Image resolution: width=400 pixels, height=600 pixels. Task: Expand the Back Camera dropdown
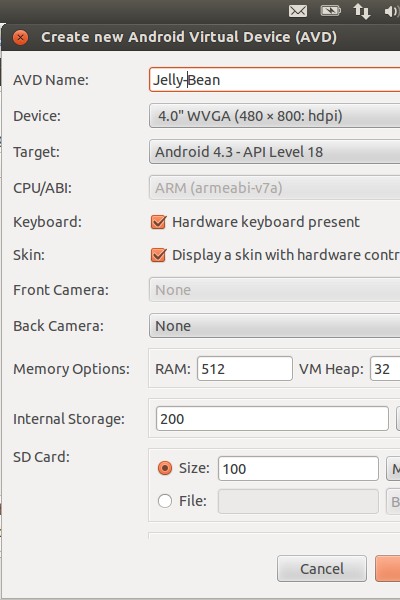tap(274, 326)
